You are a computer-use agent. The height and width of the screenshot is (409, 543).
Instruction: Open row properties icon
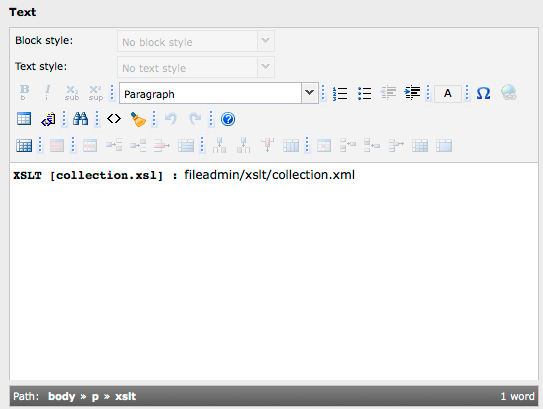click(x=90, y=145)
